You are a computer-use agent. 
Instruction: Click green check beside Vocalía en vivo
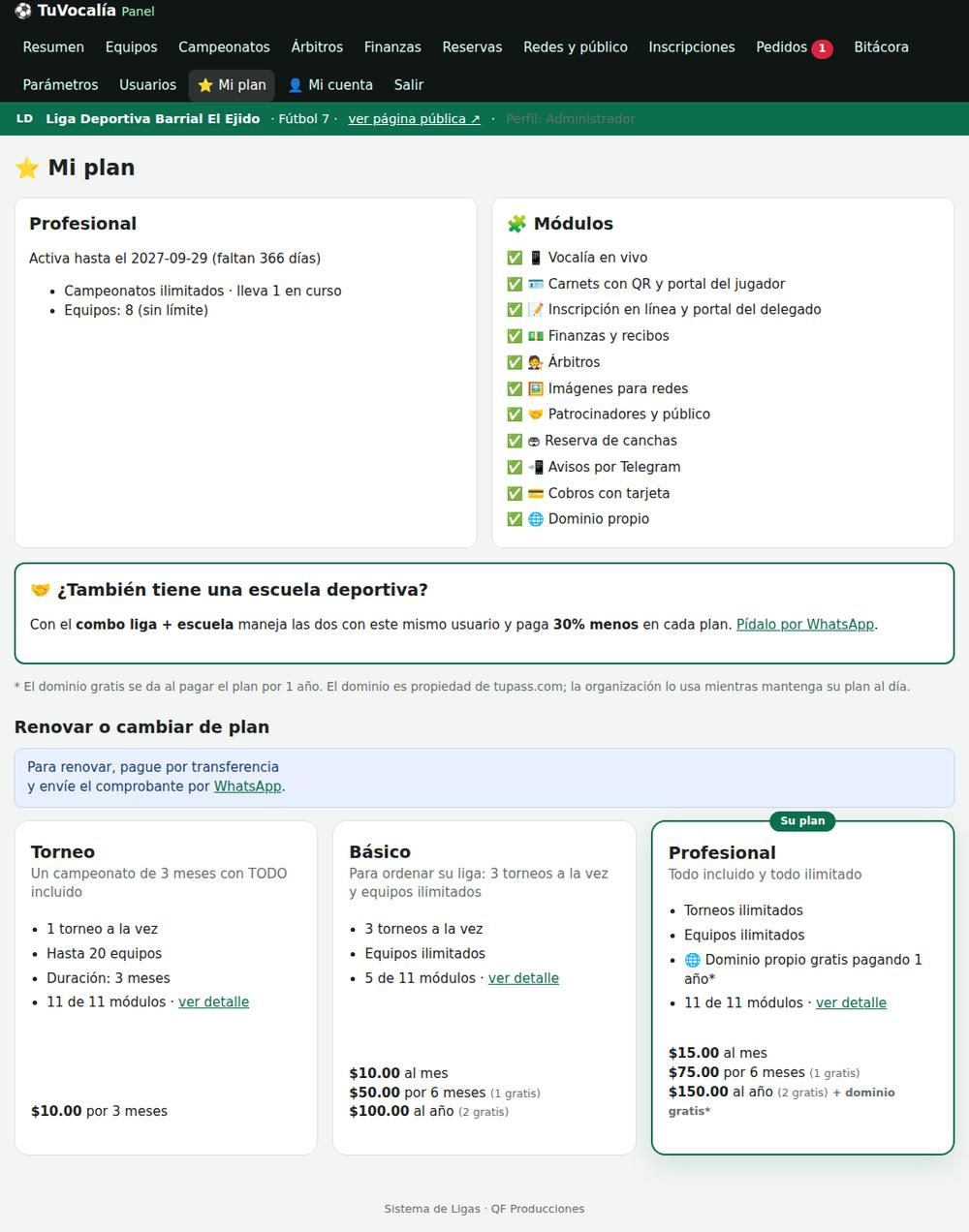pos(515,258)
